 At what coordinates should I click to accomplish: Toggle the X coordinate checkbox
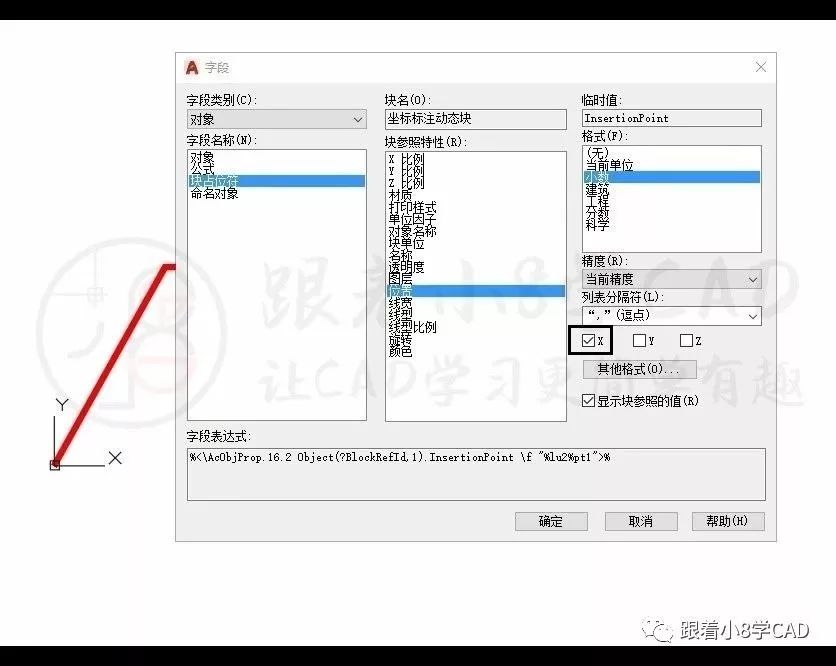click(588, 340)
